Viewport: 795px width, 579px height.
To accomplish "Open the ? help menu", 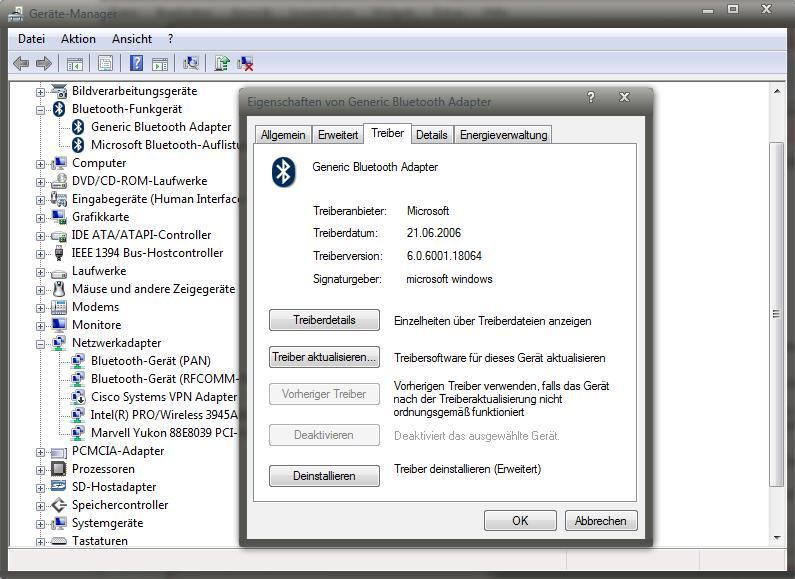I will [170, 39].
